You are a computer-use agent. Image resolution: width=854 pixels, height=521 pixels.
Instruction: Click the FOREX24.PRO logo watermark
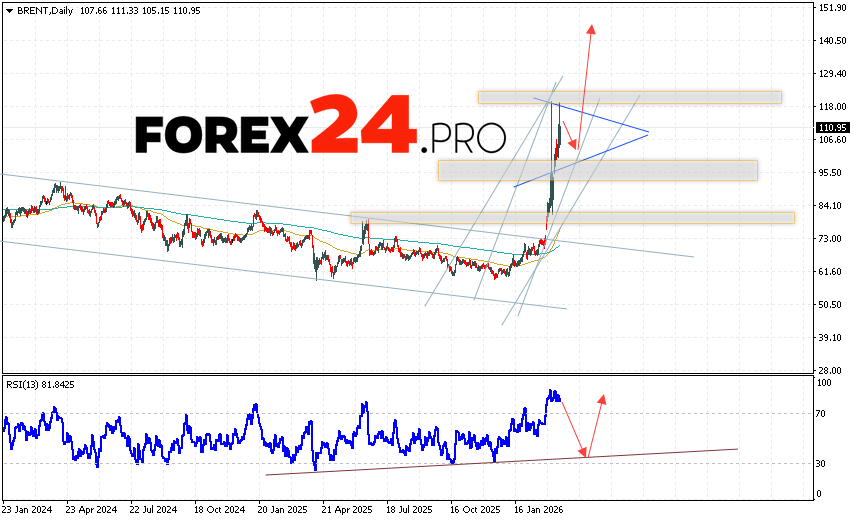pyautogui.click(x=320, y=129)
